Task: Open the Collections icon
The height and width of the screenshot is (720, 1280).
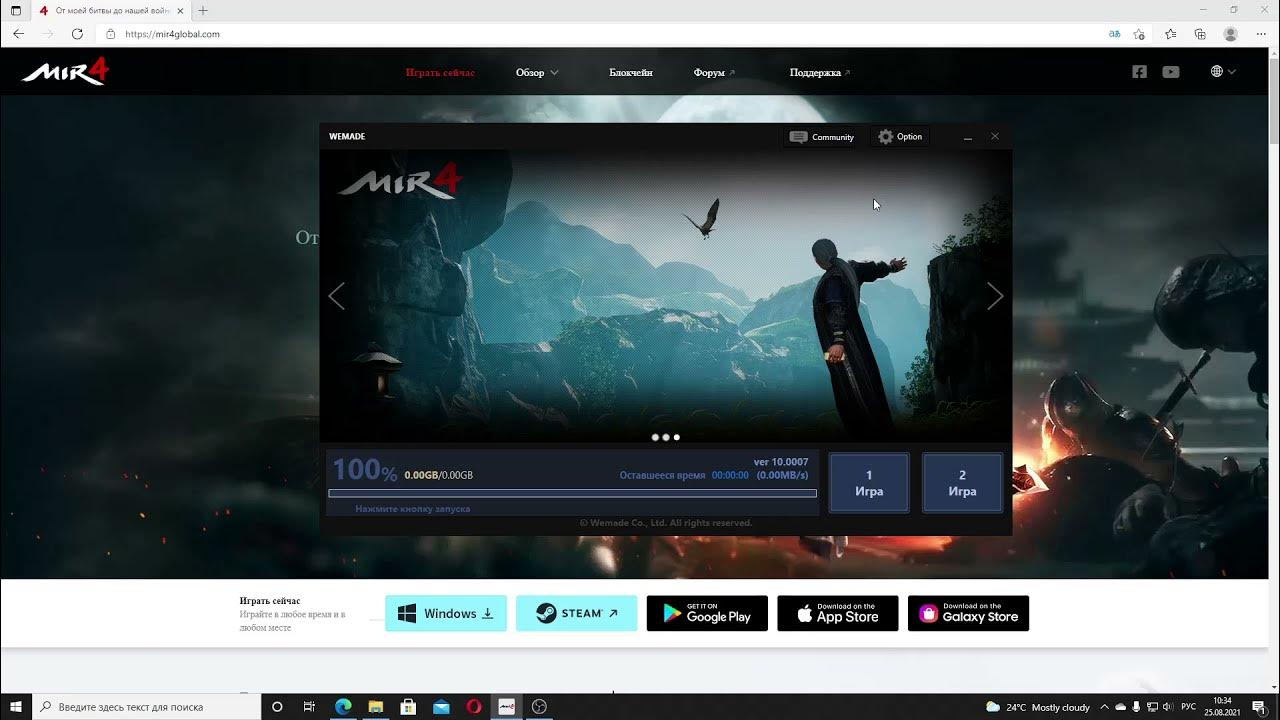Action: tap(1200, 34)
